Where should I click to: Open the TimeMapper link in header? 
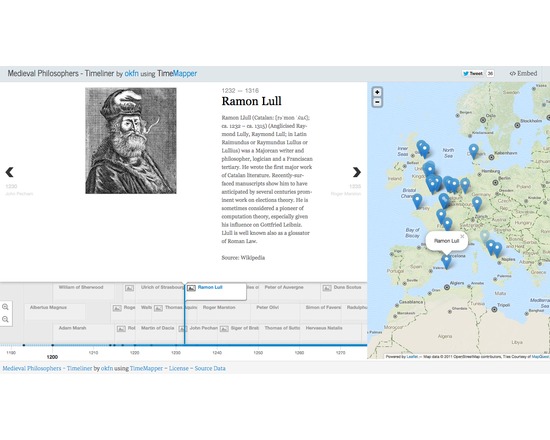(177, 73)
